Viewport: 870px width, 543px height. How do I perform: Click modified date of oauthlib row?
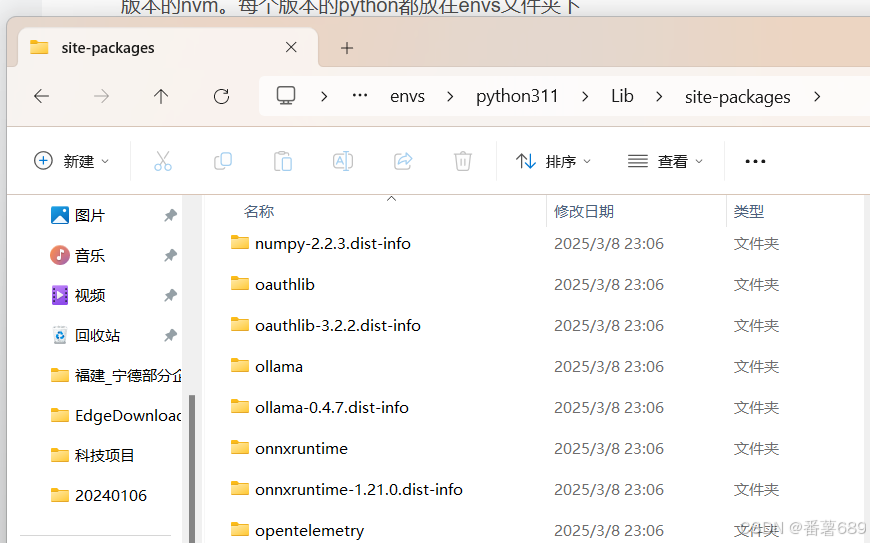609,285
